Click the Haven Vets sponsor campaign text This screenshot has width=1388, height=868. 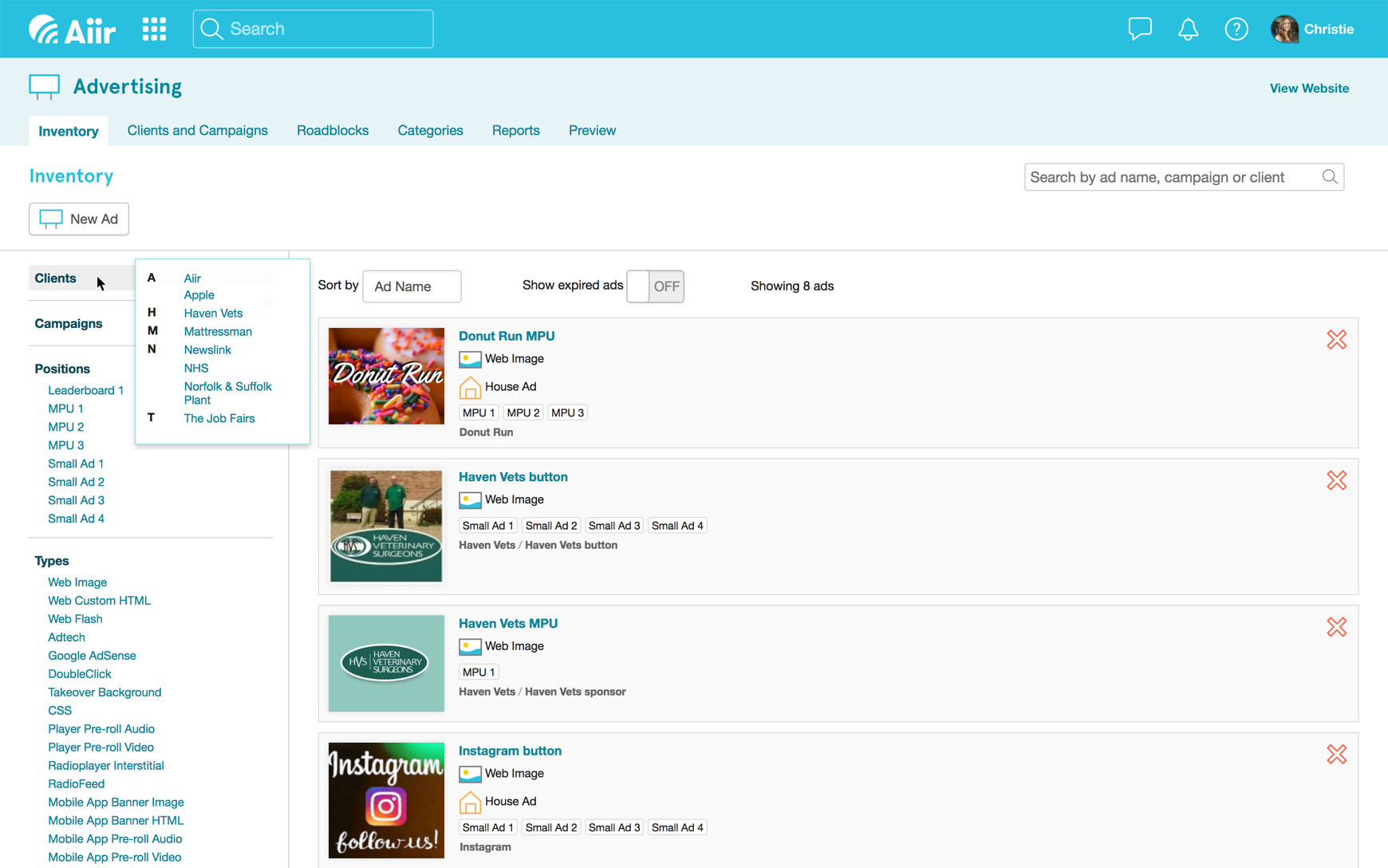[575, 692]
